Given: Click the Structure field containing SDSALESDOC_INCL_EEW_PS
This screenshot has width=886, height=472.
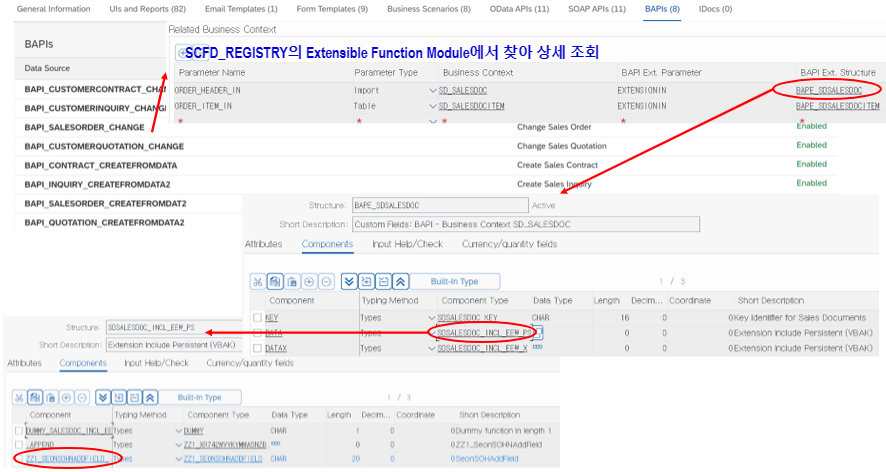Looking at the screenshot, I should (x=174, y=327).
